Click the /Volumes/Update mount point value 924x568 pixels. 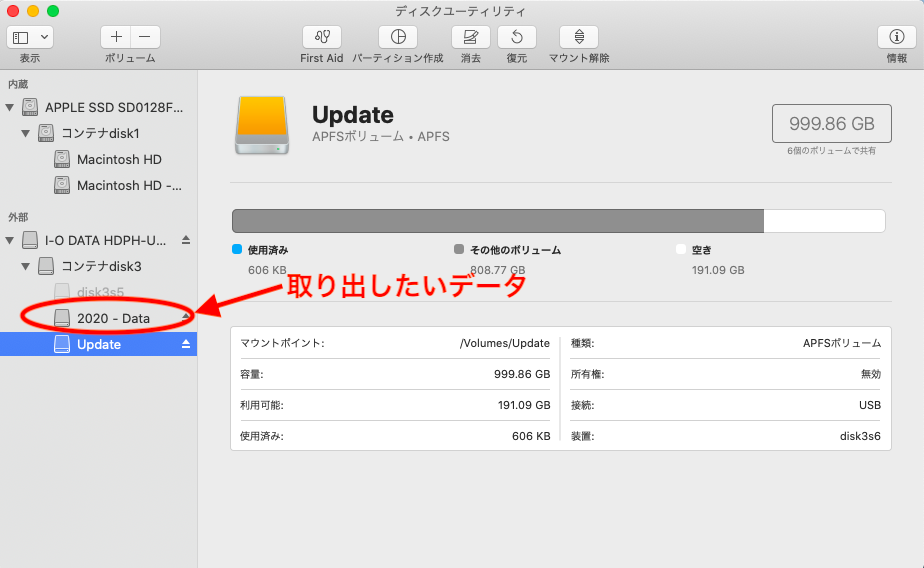coord(504,343)
